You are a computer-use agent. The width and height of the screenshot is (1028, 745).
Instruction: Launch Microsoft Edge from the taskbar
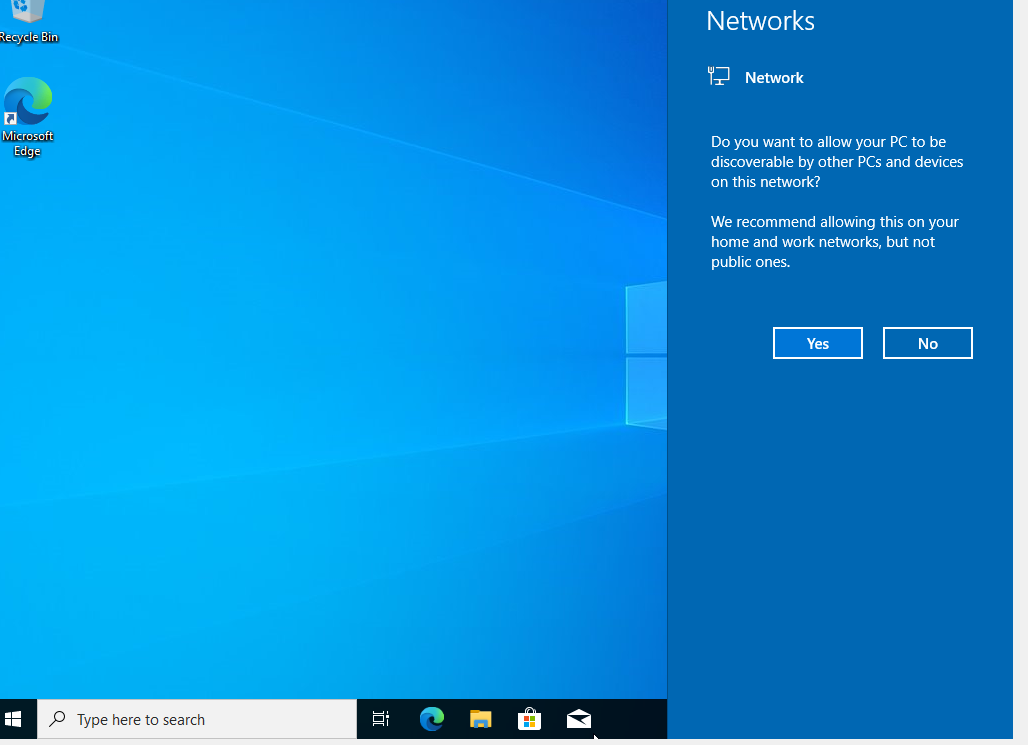[x=431, y=719]
